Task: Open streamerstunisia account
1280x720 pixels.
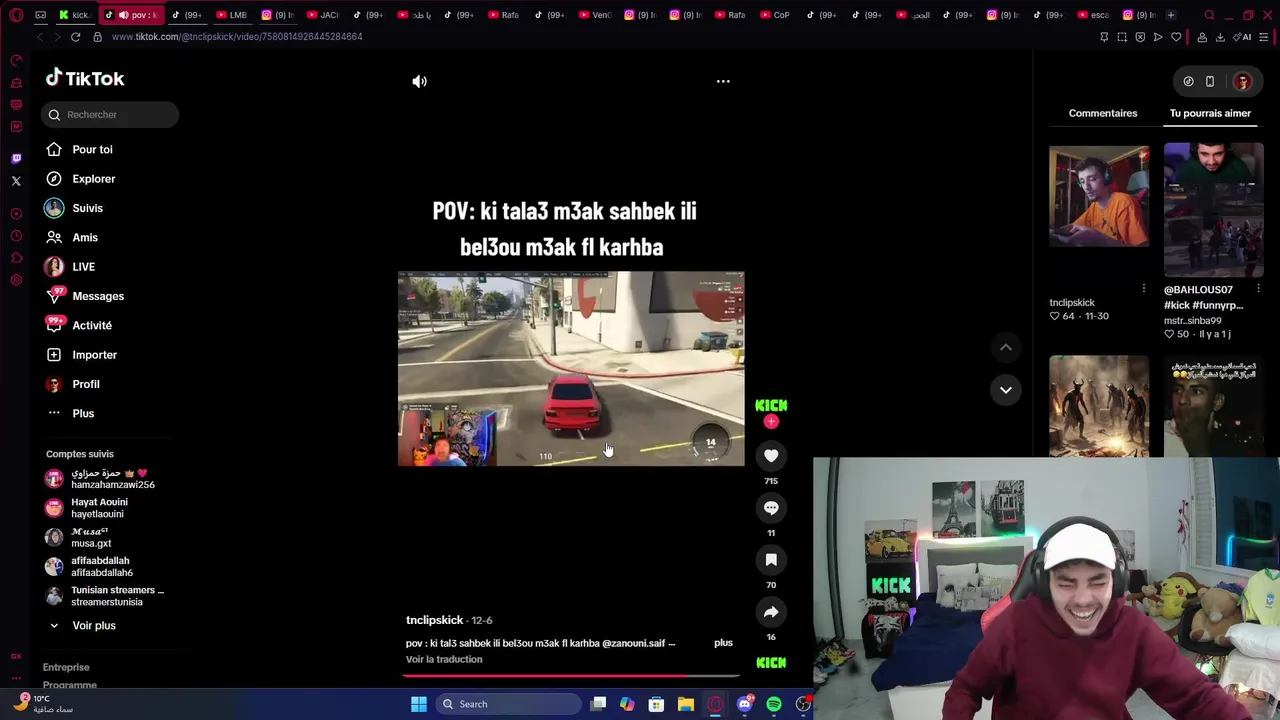Action: [x=105, y=596]
